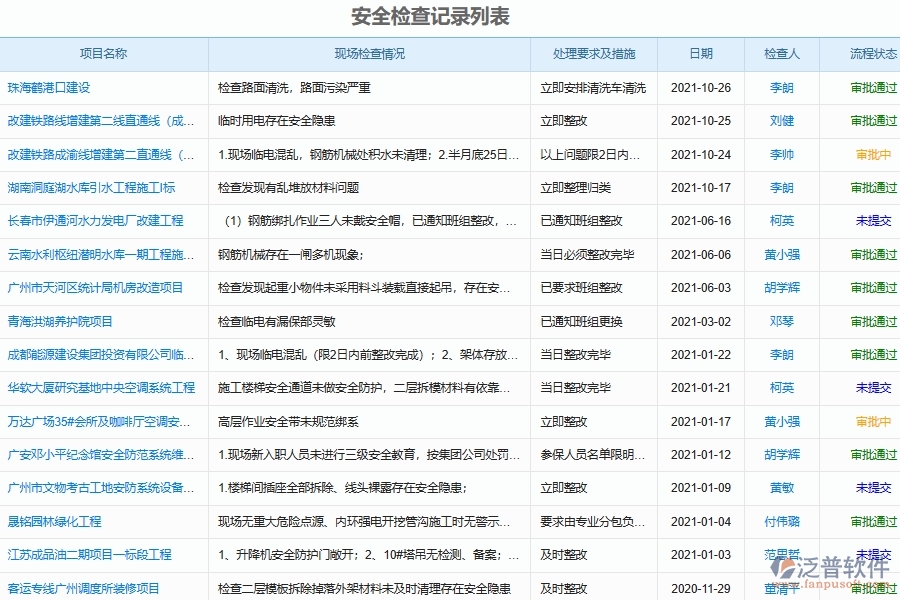This screenshot has height=600, width=900.
Task: Sort by the 日期 column header
Action: (x=700, y=54)
